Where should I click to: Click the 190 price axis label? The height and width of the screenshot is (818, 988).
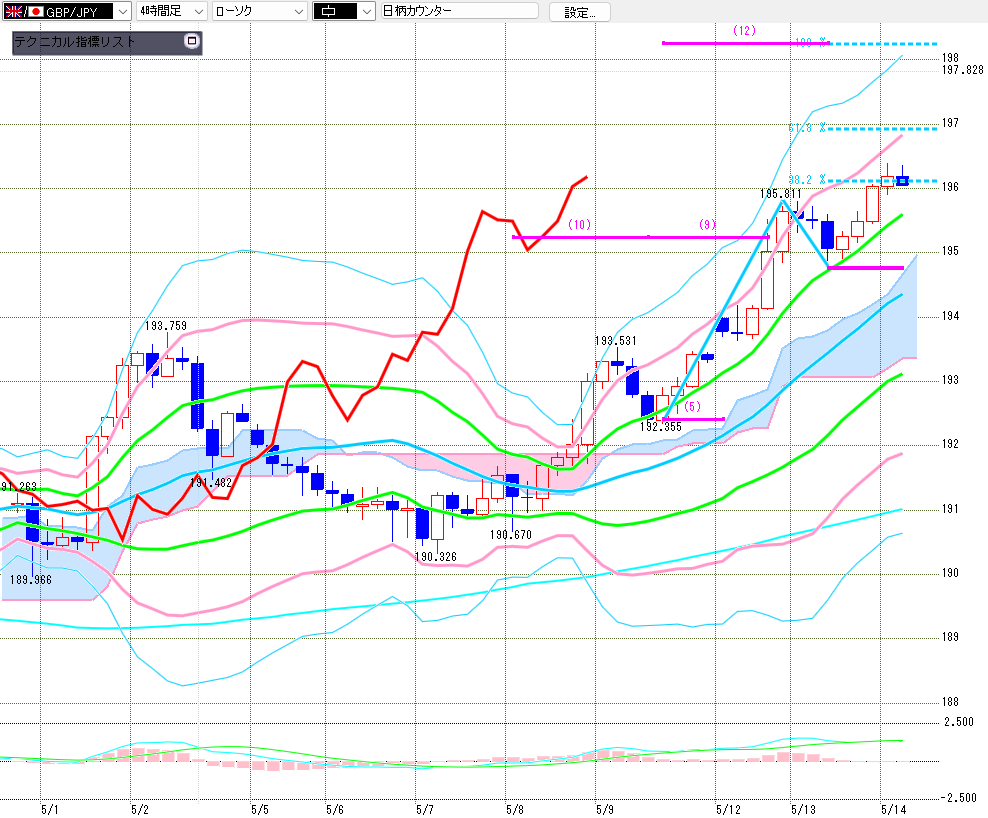click(950, 573)
